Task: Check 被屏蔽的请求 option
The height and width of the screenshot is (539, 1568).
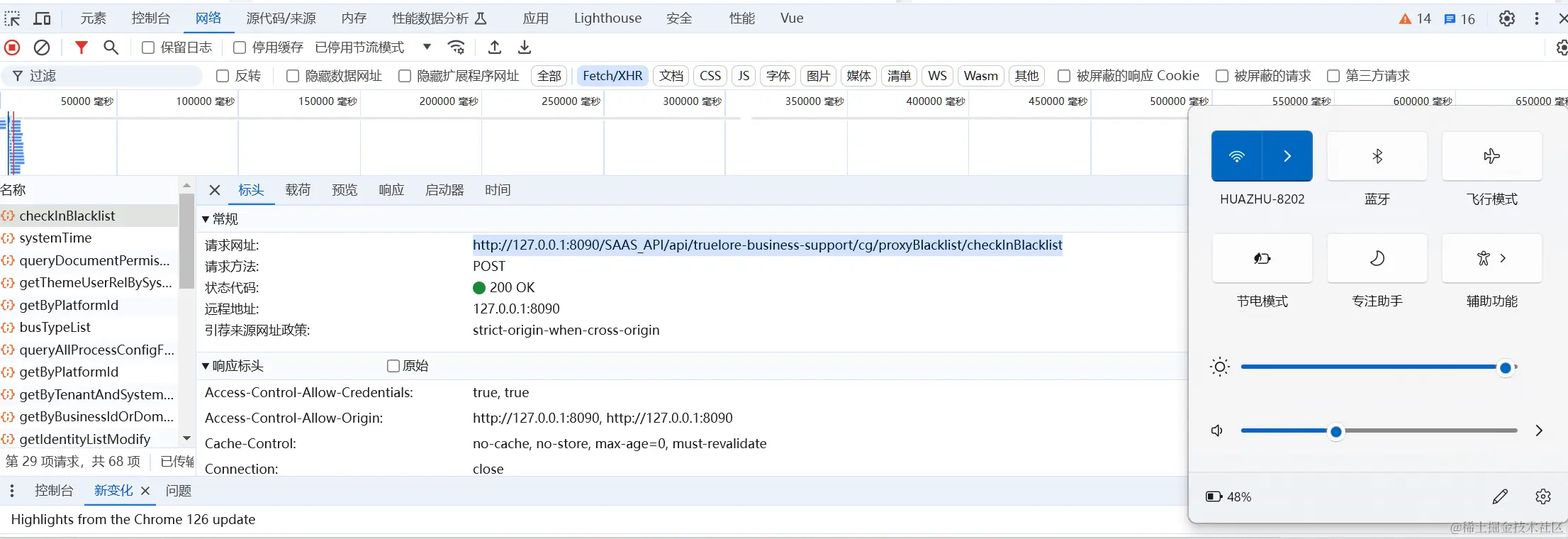Action: click(x=1222, y=76)
